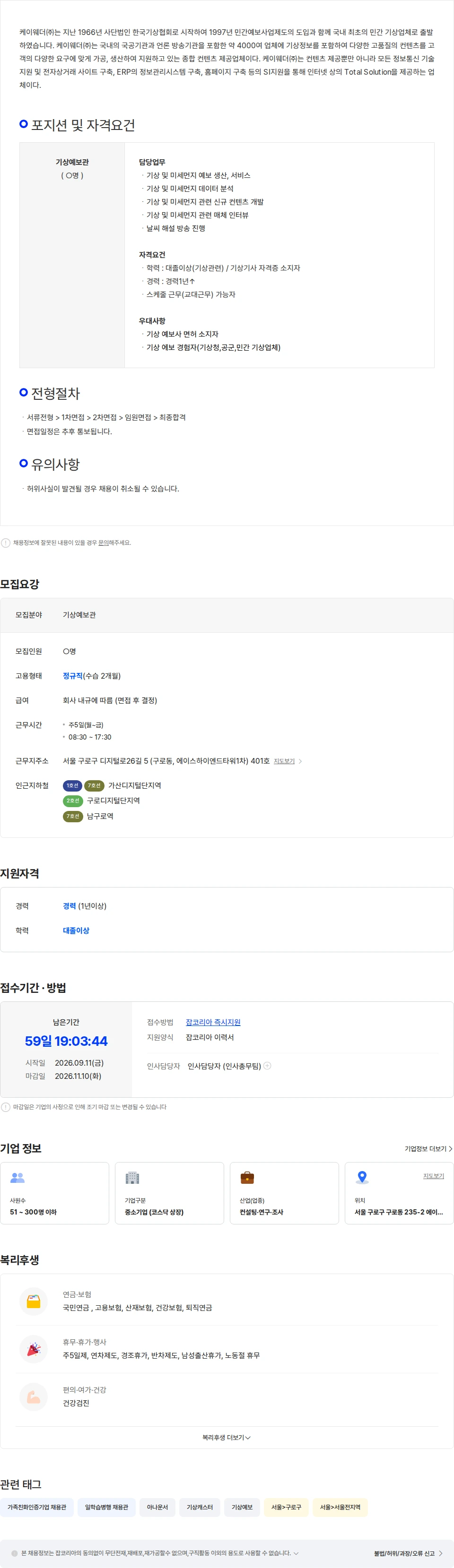Click the blue 대졸이상 education link
454x1568 pixels.
pos(76,930)
